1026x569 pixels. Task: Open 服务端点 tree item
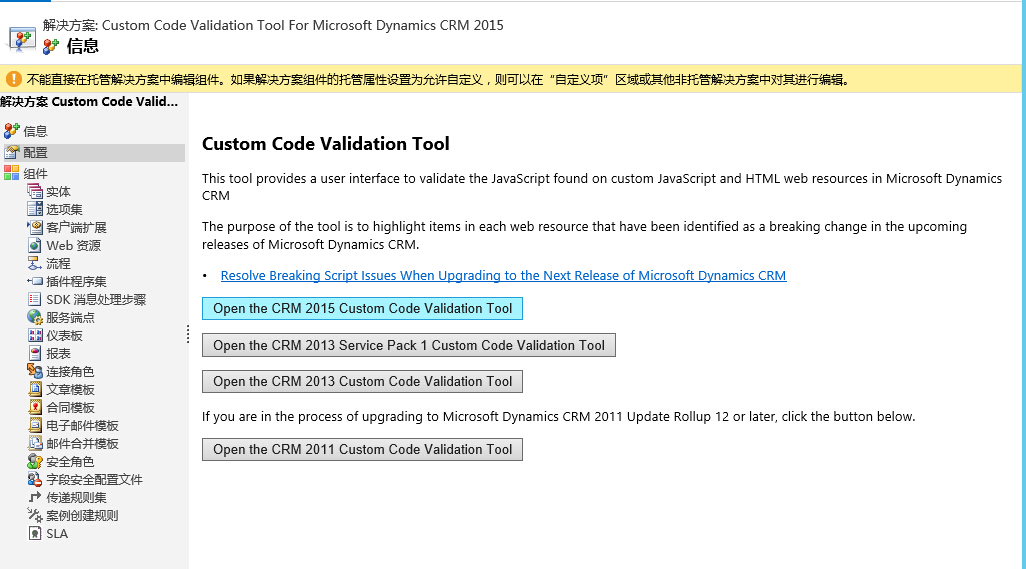click(x=70, y=317)
